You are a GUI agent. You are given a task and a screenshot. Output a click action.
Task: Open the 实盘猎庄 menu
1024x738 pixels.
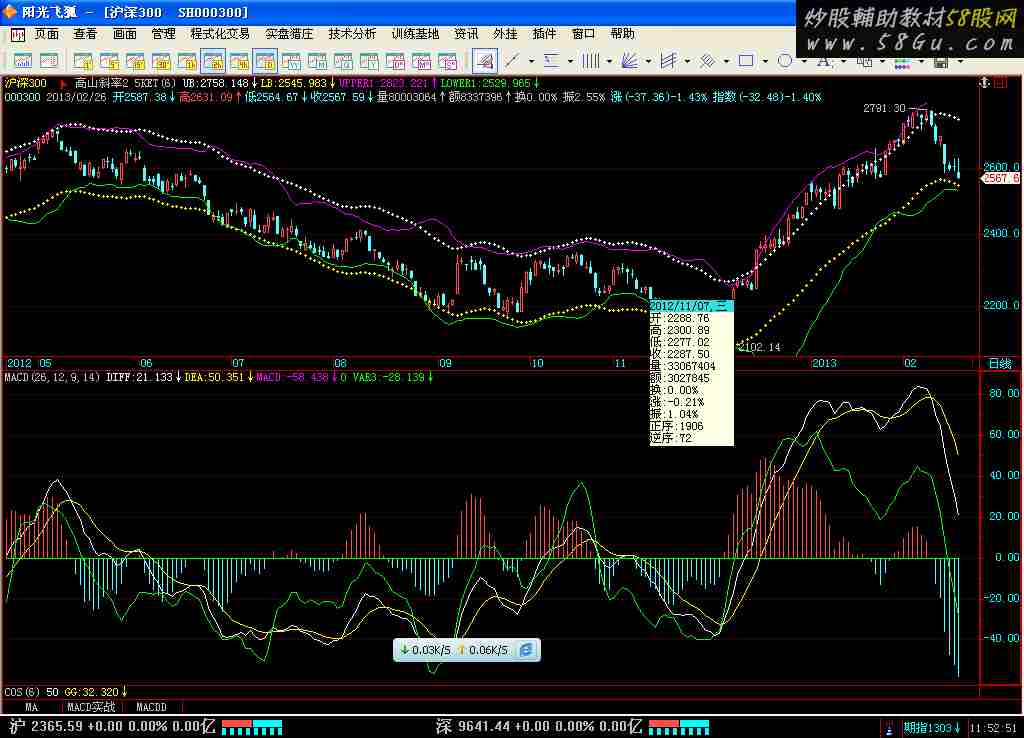[289, 33]
